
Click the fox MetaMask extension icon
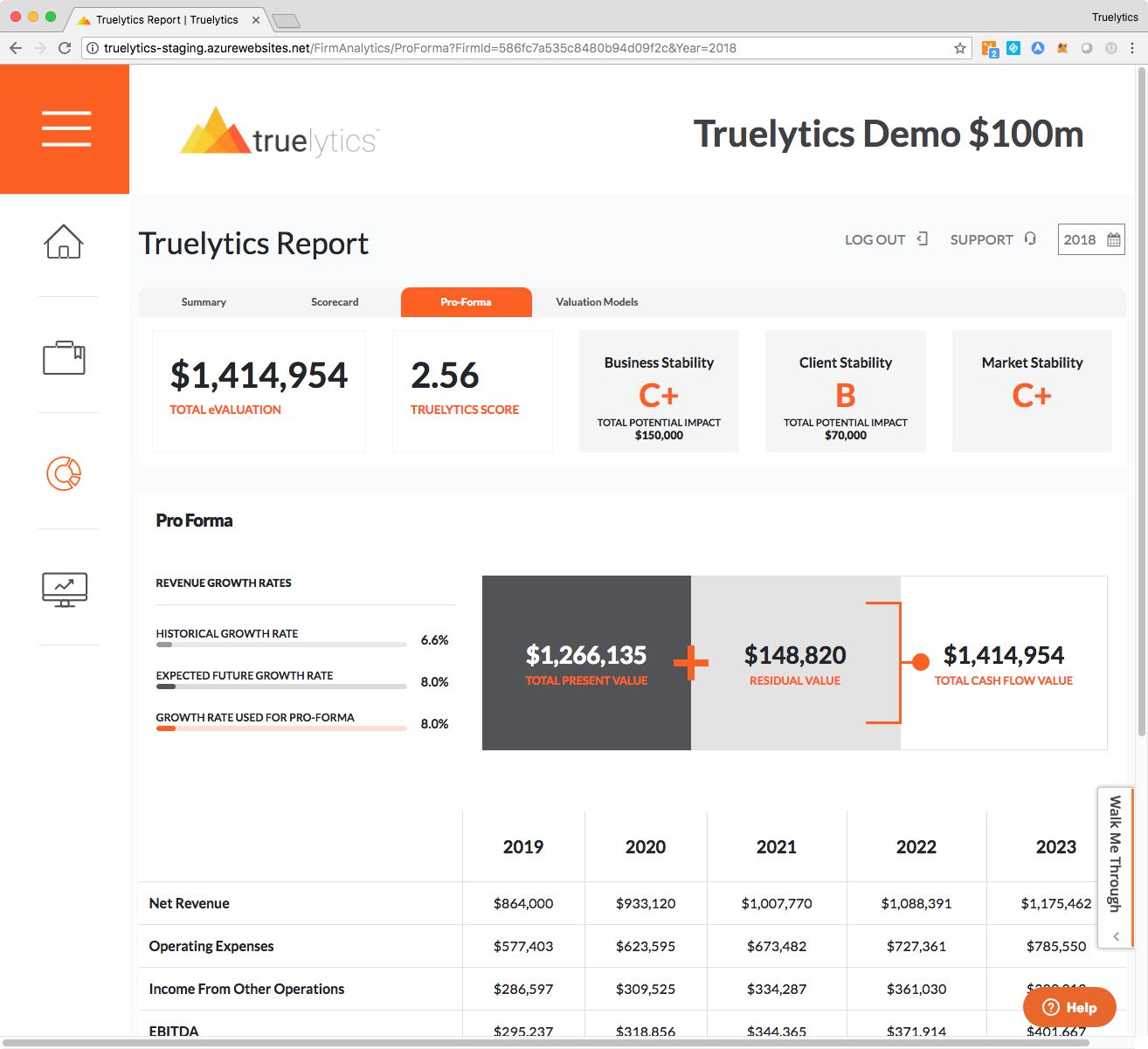click(x=1062, y=48)
